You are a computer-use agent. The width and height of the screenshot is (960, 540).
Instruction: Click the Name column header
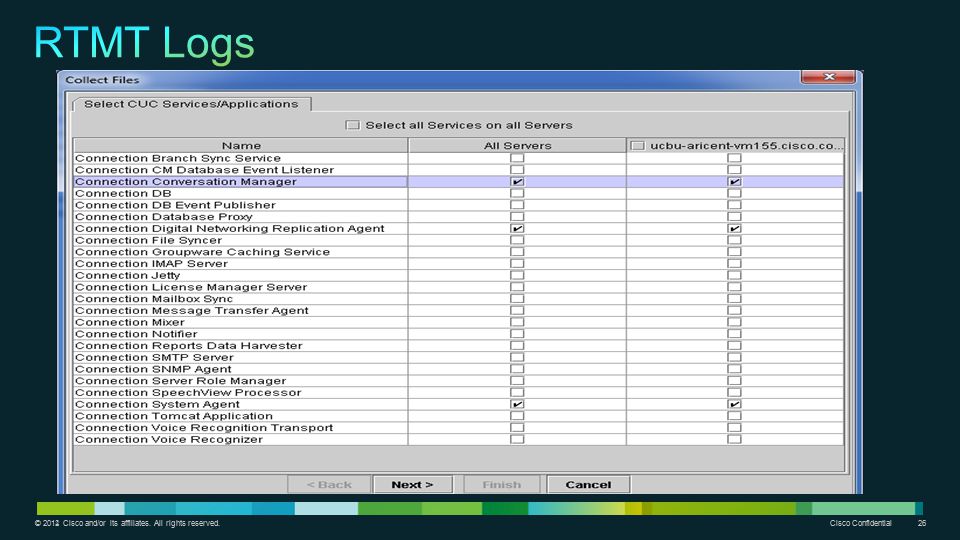(x=241, y=146)
